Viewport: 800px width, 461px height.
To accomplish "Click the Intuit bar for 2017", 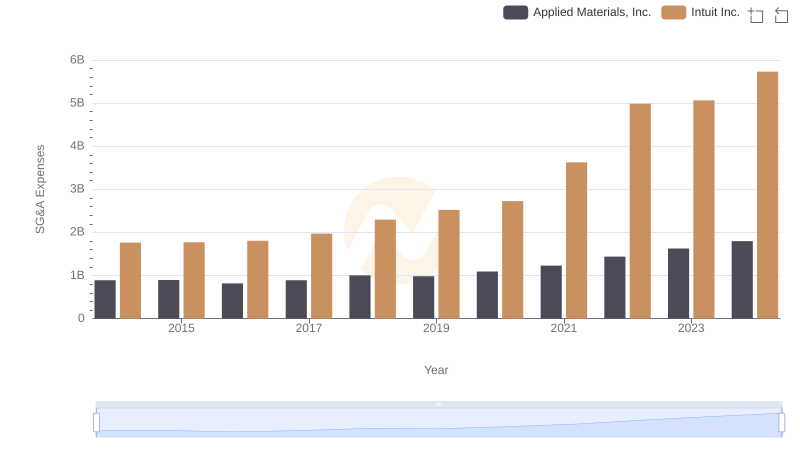I will point(321,276).
